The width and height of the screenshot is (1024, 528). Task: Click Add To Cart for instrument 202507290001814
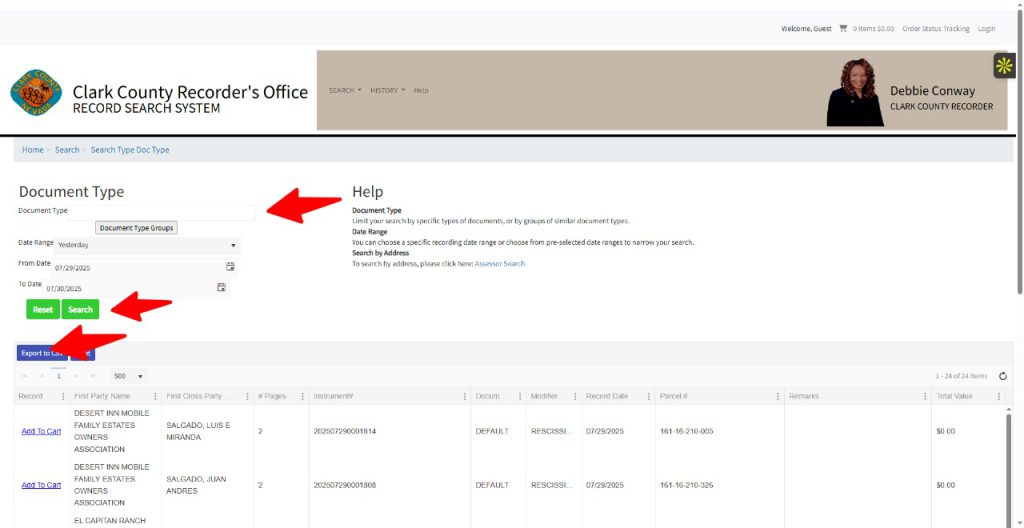(41, 431)
